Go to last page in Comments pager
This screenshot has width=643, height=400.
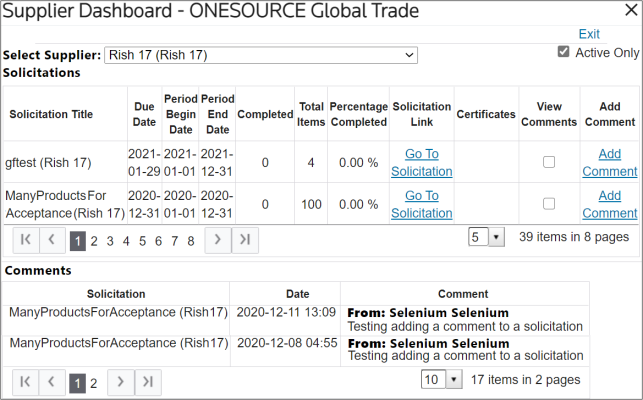(148, 382)
